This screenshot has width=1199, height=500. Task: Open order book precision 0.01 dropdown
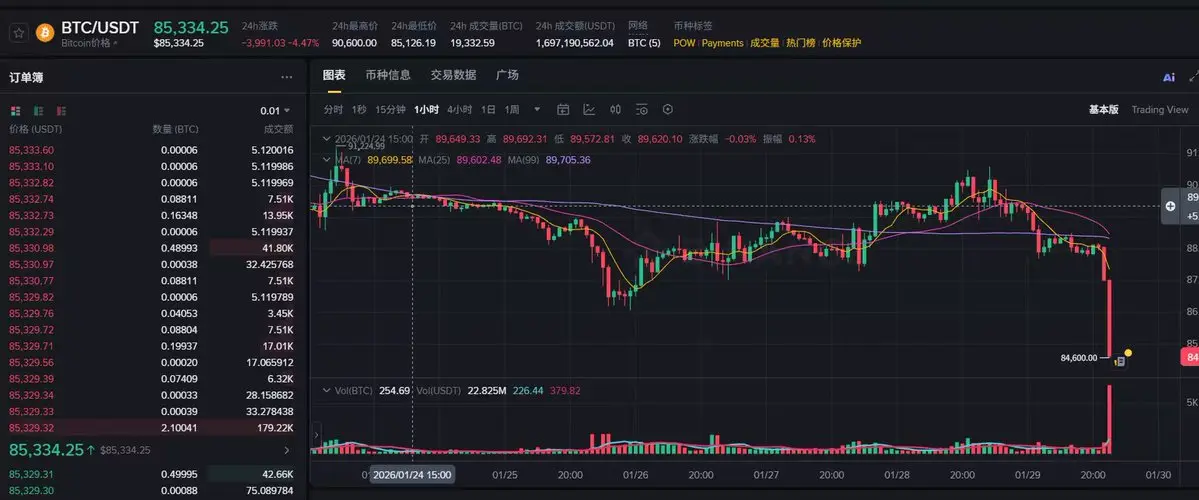pos(275,111)
